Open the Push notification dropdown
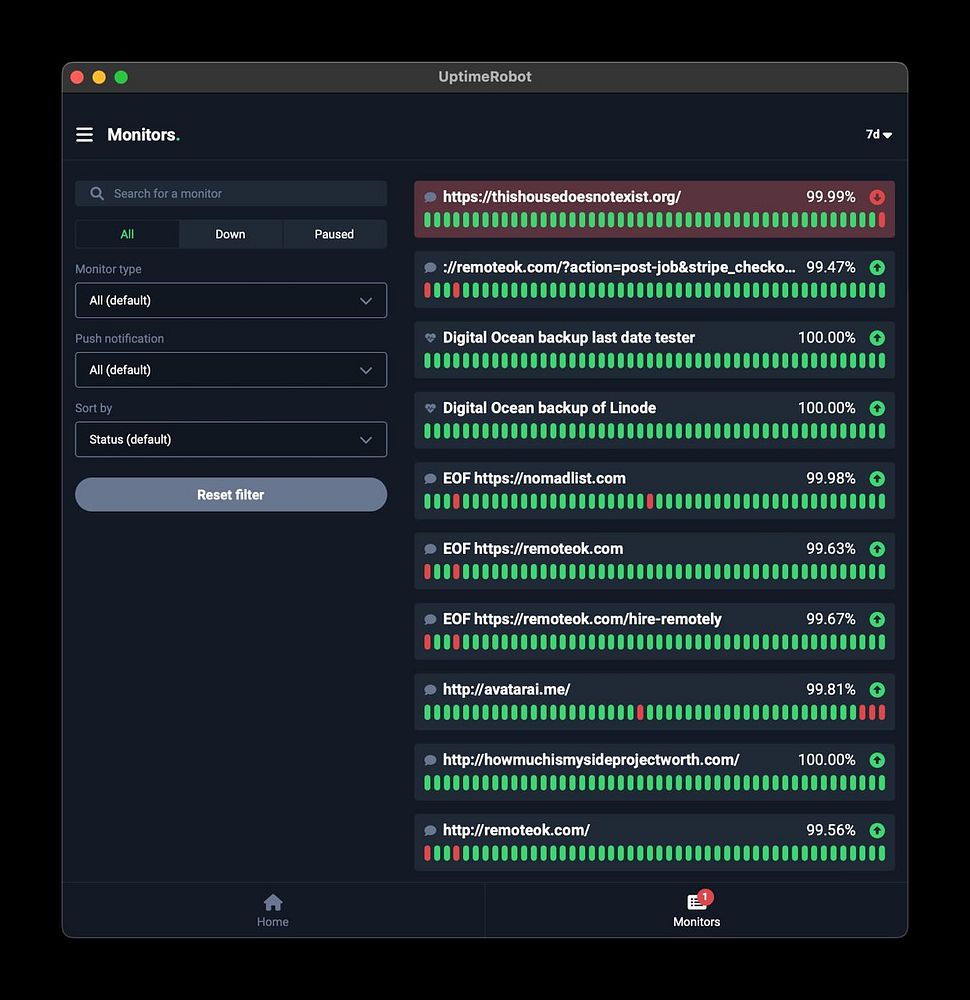This screenshot has width=970, height=1000. [x=231, y=370]
